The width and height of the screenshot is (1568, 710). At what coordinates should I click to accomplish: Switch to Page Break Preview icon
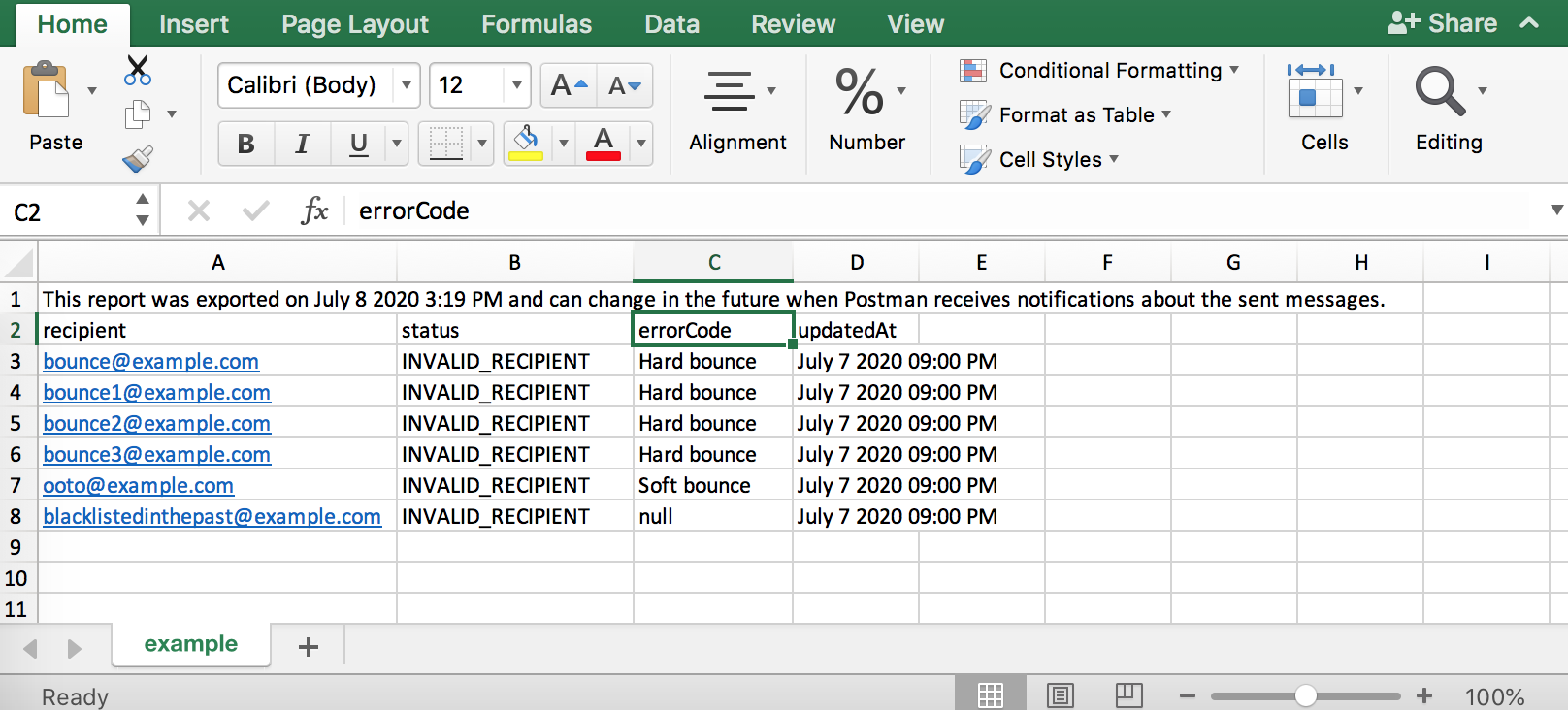pos(1128,694)
